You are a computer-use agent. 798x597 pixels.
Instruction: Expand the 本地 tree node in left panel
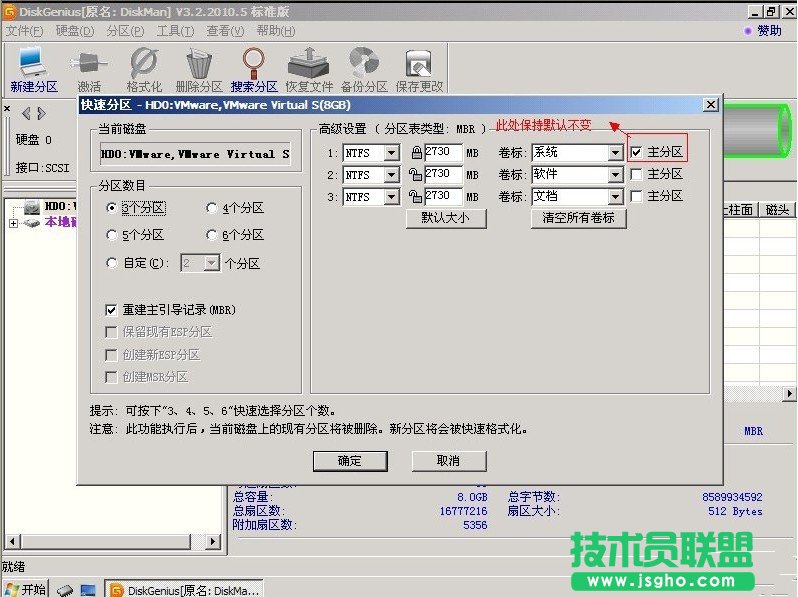click(14, 223)
